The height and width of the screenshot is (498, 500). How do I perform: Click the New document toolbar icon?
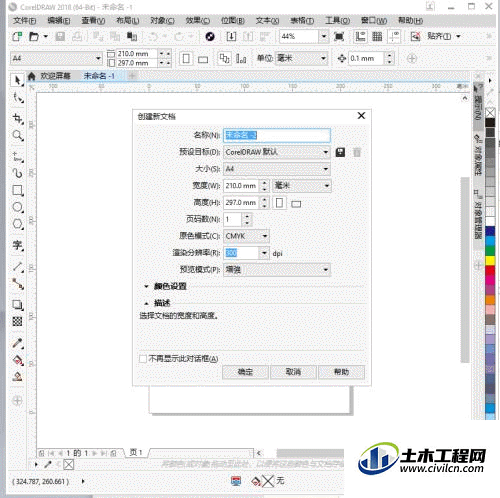[x=17, y=36]
